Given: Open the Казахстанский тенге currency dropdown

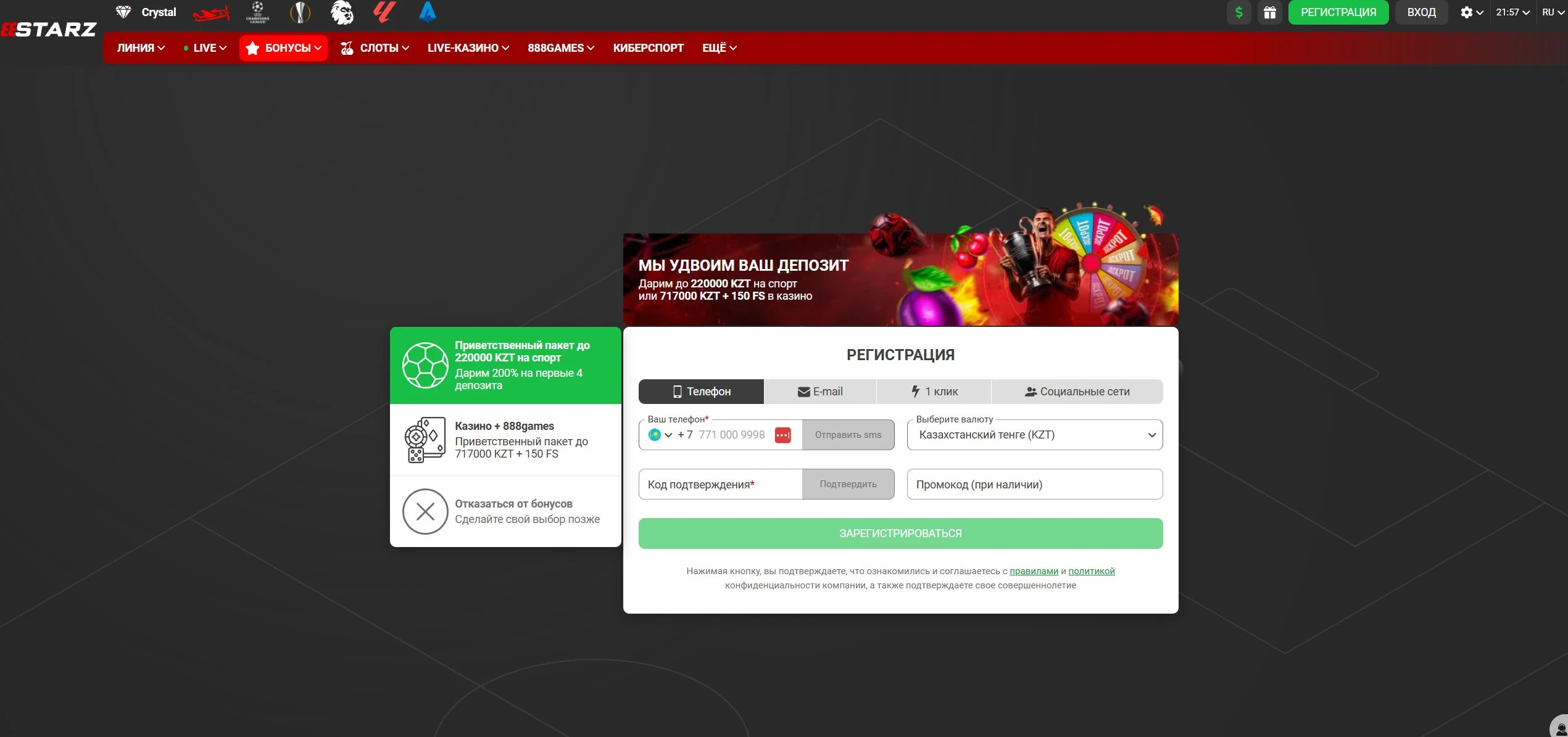Looking at the screenshot, I should [x=1034, y=435].
